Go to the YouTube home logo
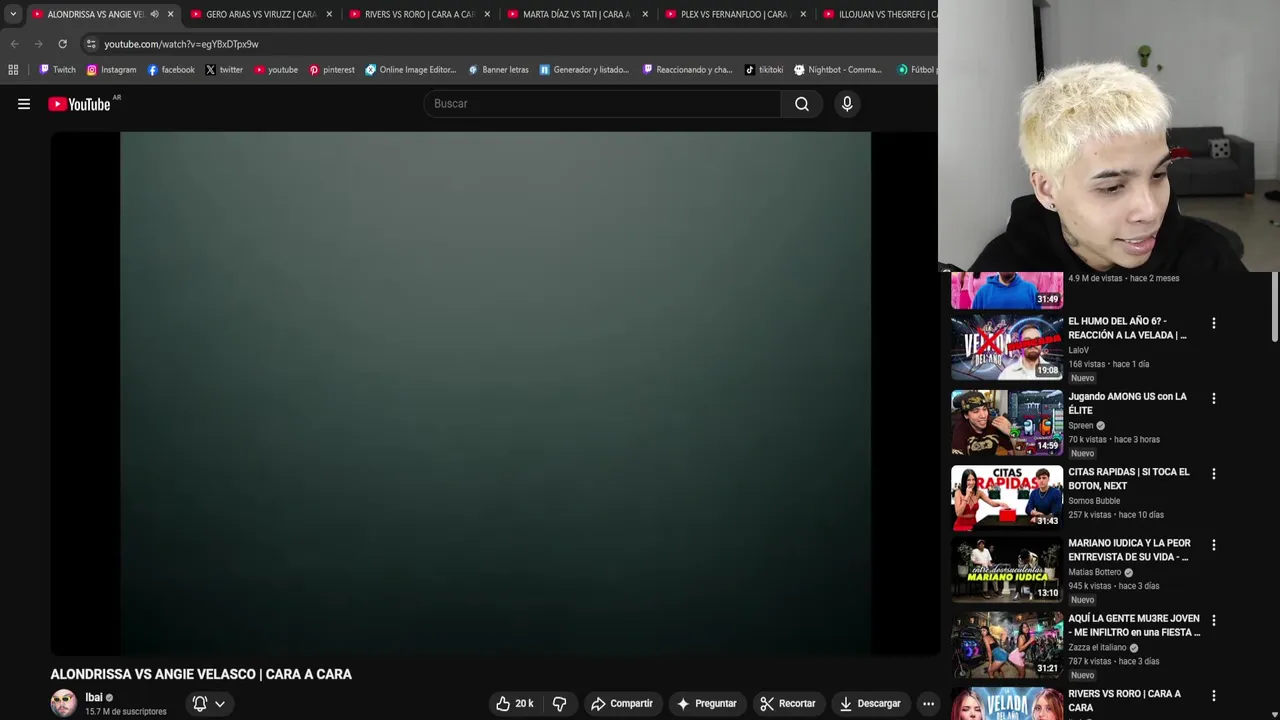This screenshot has width=1280, height=720. 79,104
